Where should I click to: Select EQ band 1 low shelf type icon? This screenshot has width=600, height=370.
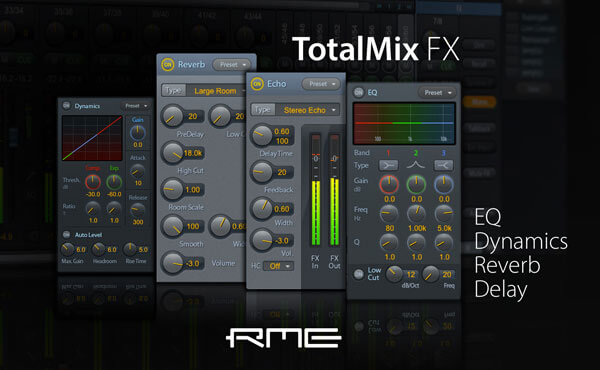point(388,165)
